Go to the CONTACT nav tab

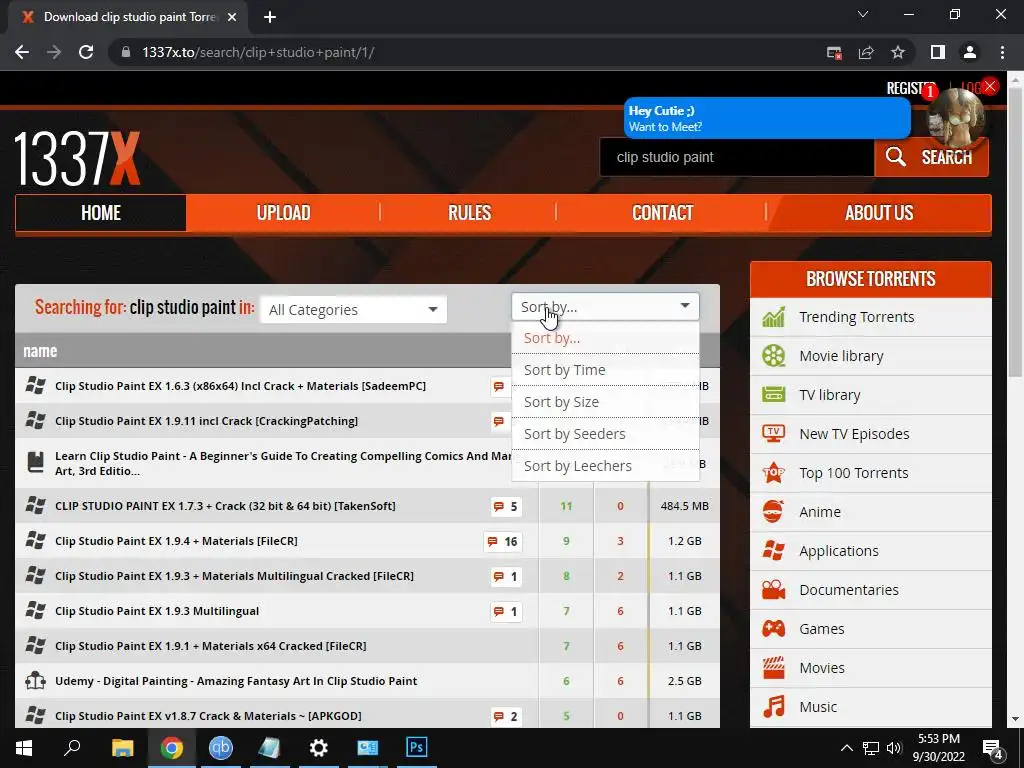click(662, 213)
